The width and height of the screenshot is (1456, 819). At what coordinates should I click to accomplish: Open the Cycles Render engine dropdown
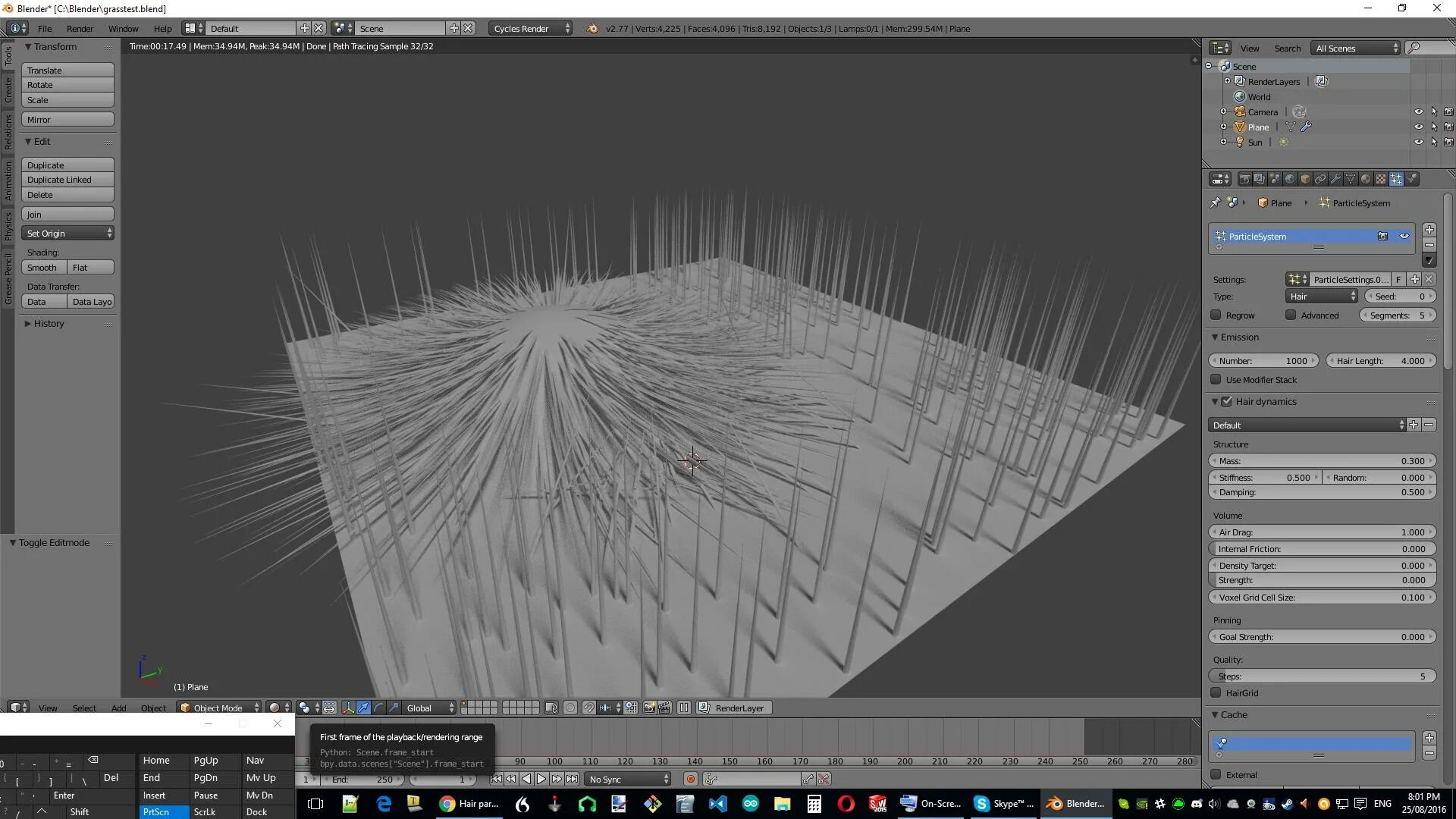pyautogui.click(x=530, y=28)
